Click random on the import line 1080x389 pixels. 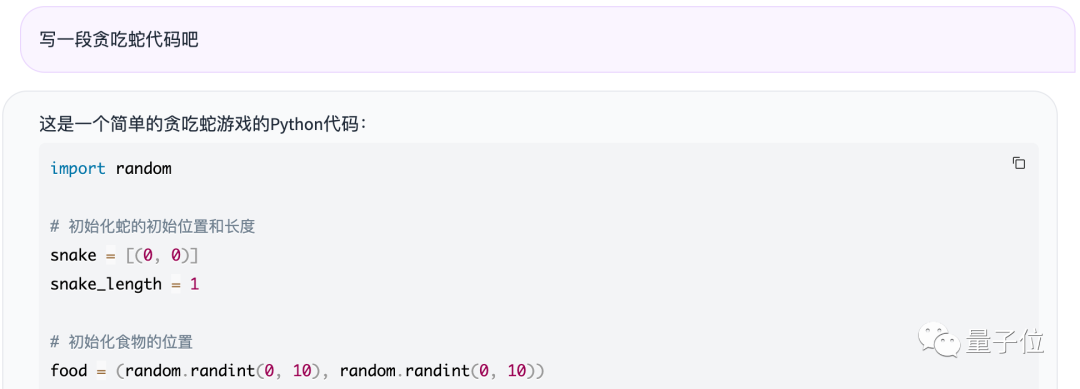143,169
